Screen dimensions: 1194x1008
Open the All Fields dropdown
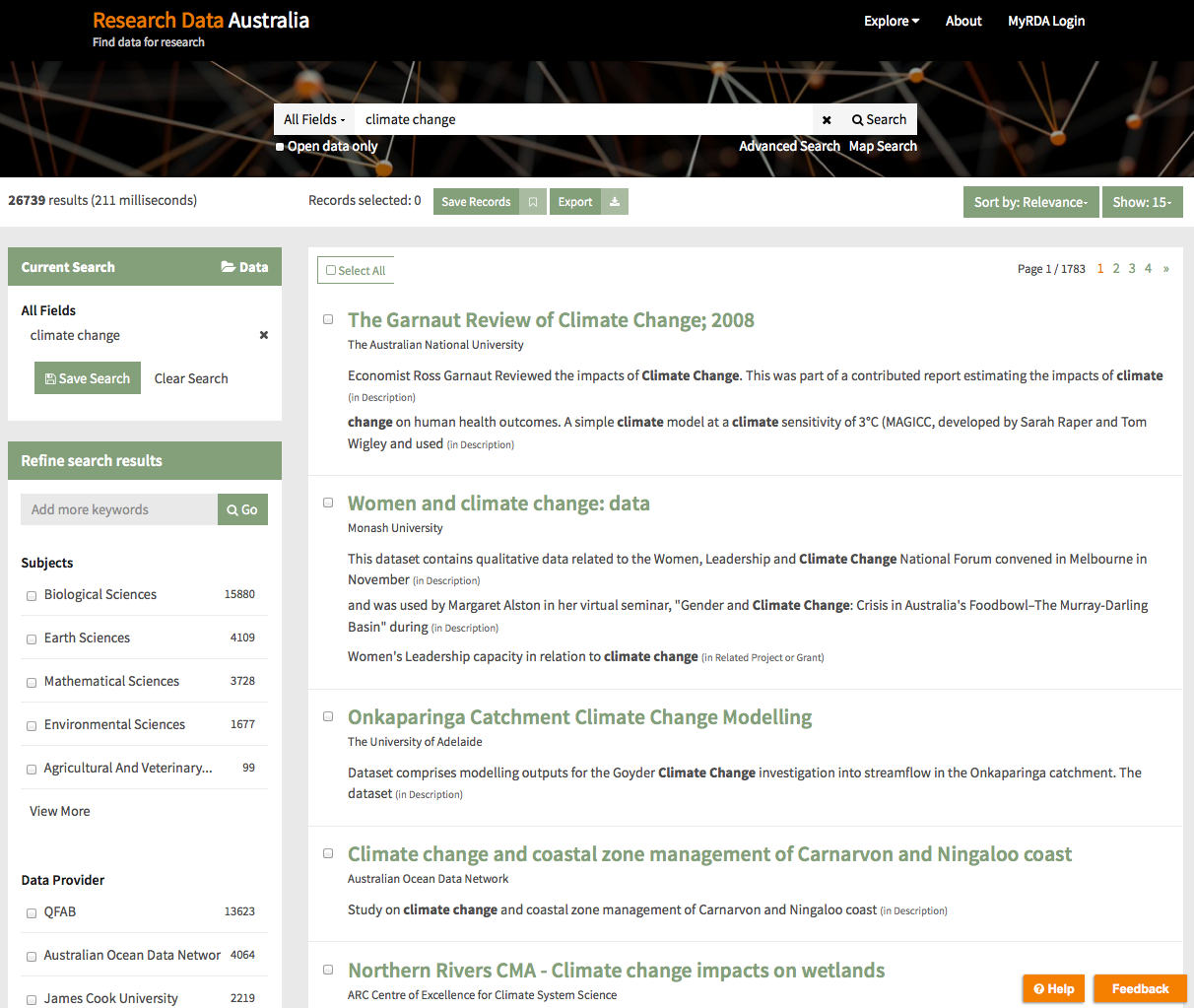pyautogui.click(x=314, y=120)
